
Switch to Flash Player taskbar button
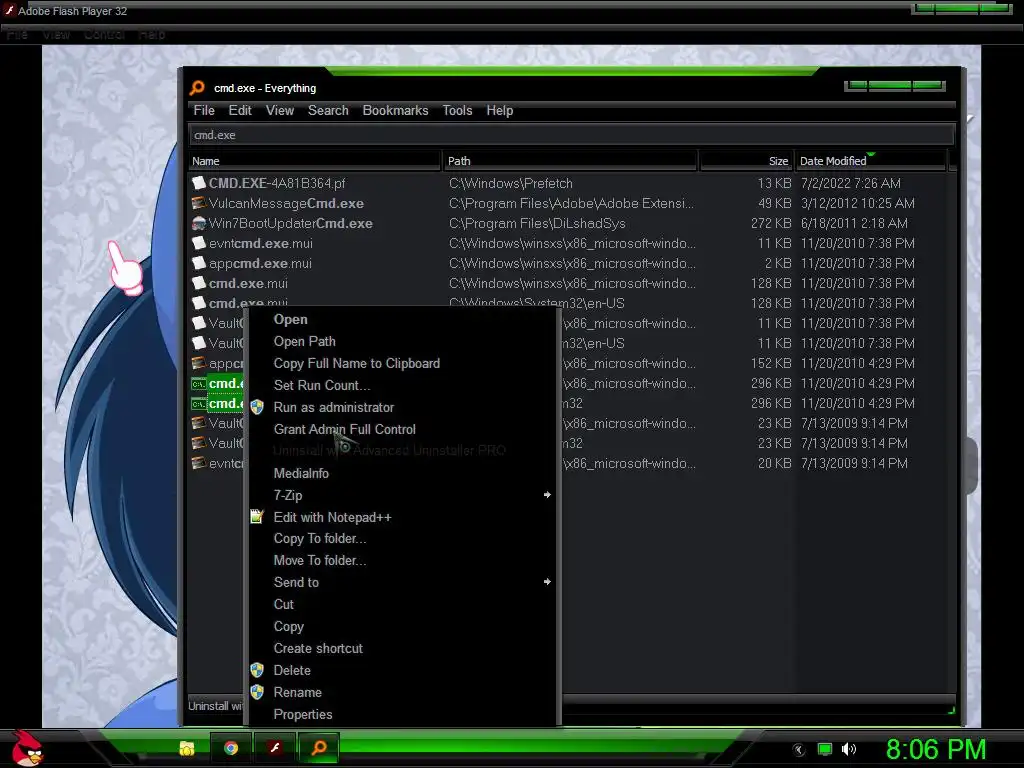[x=275, y=748]
